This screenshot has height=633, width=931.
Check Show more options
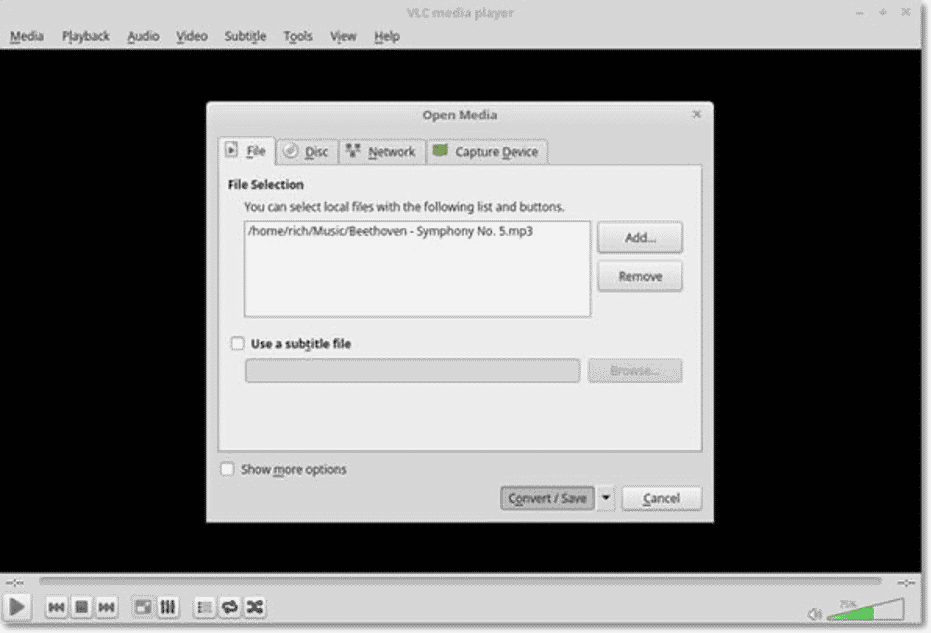pyautogui.click(x=227, y=469)
